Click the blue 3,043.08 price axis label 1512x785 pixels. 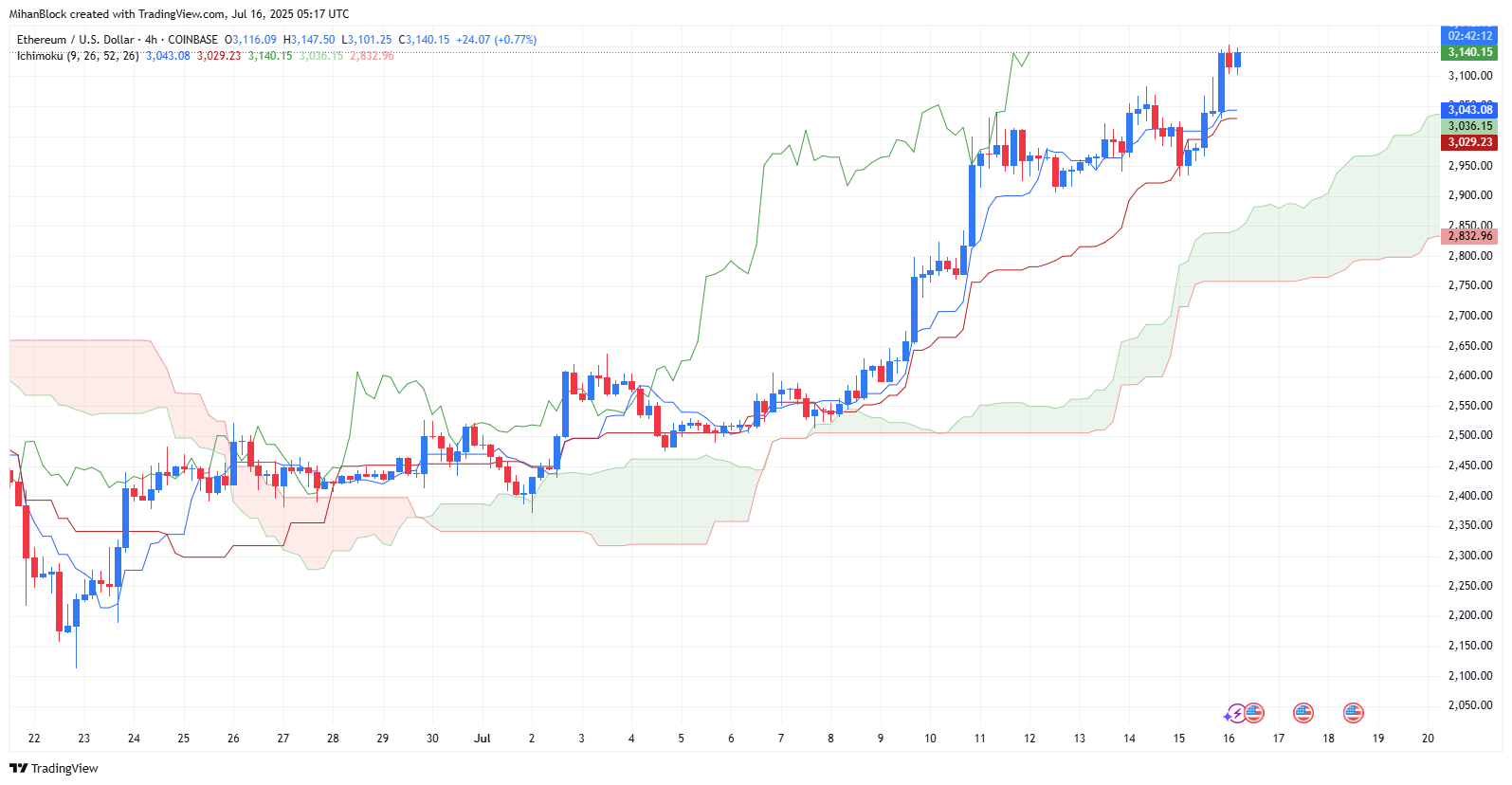1469,110
